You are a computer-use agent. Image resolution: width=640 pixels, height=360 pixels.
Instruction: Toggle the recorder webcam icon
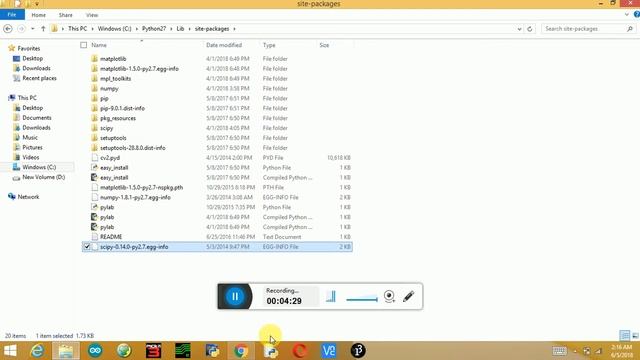pos(389,296)
